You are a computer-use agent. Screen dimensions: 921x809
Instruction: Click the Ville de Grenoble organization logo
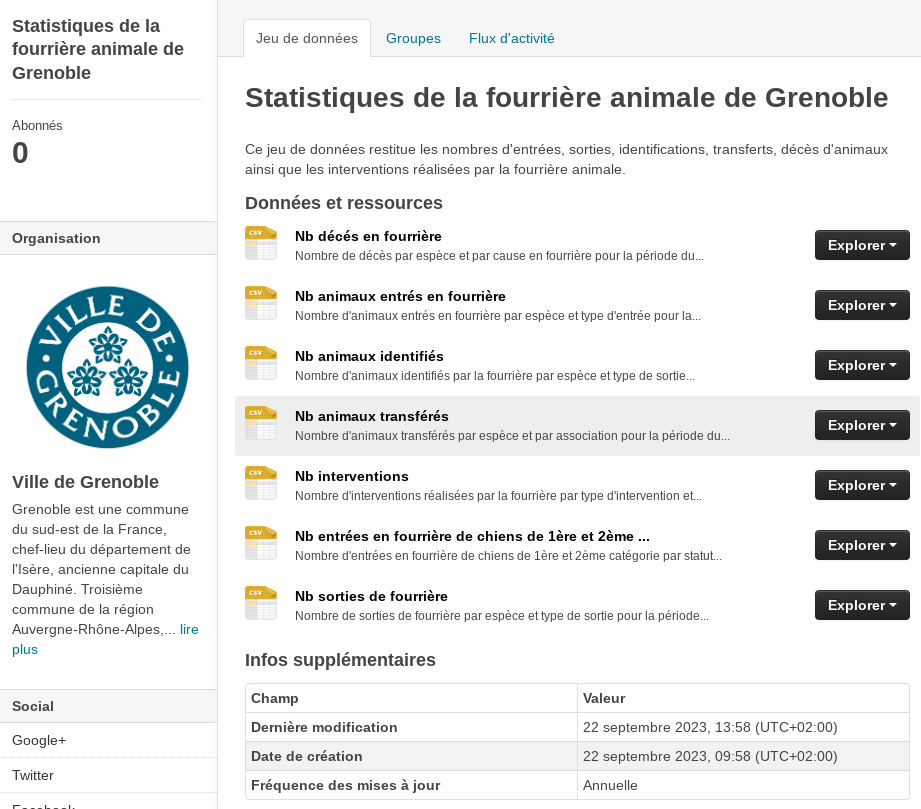[107, 366]
